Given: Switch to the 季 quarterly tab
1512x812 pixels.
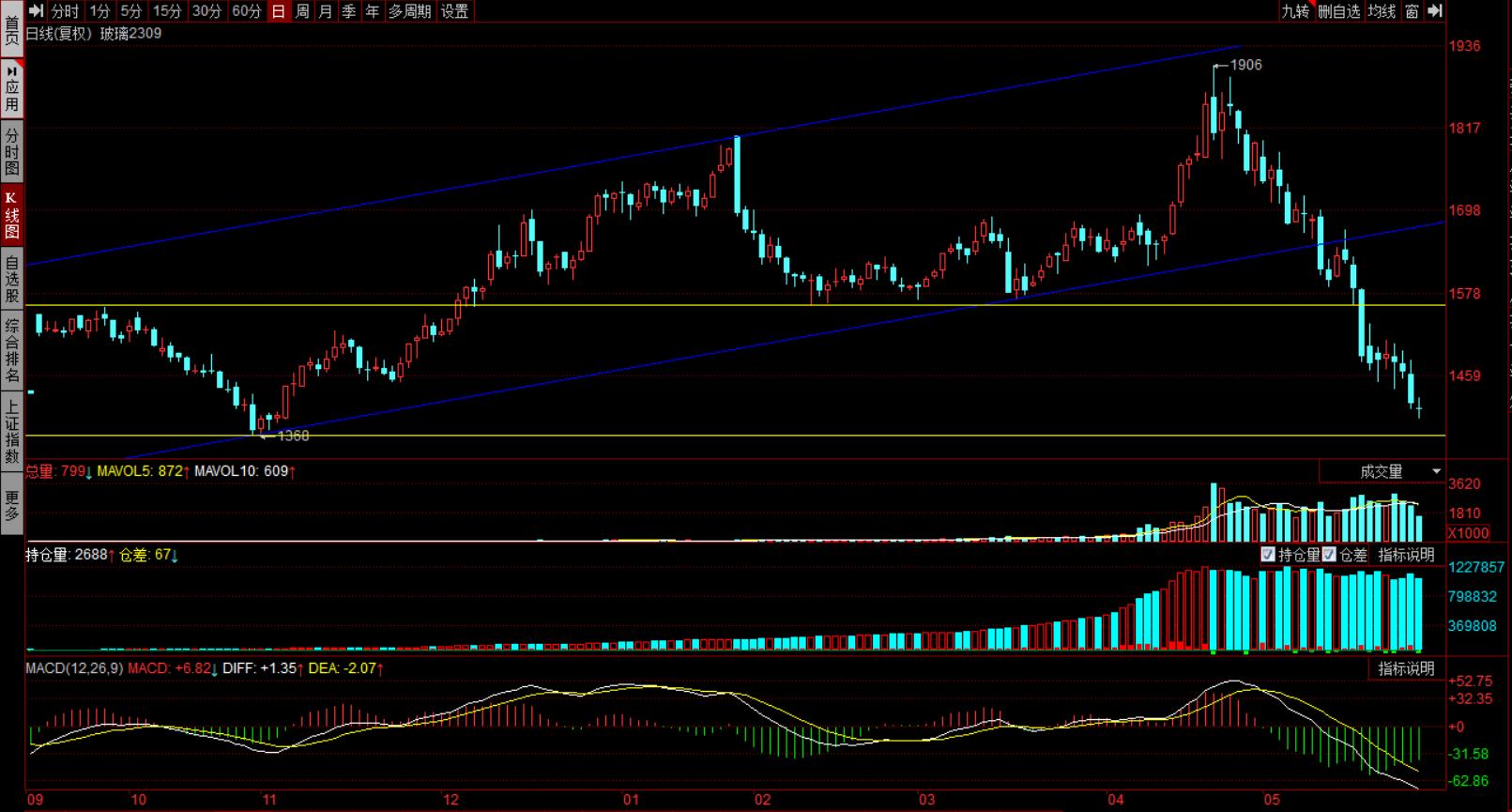Looking at the screenshot, I should [349, 11].
